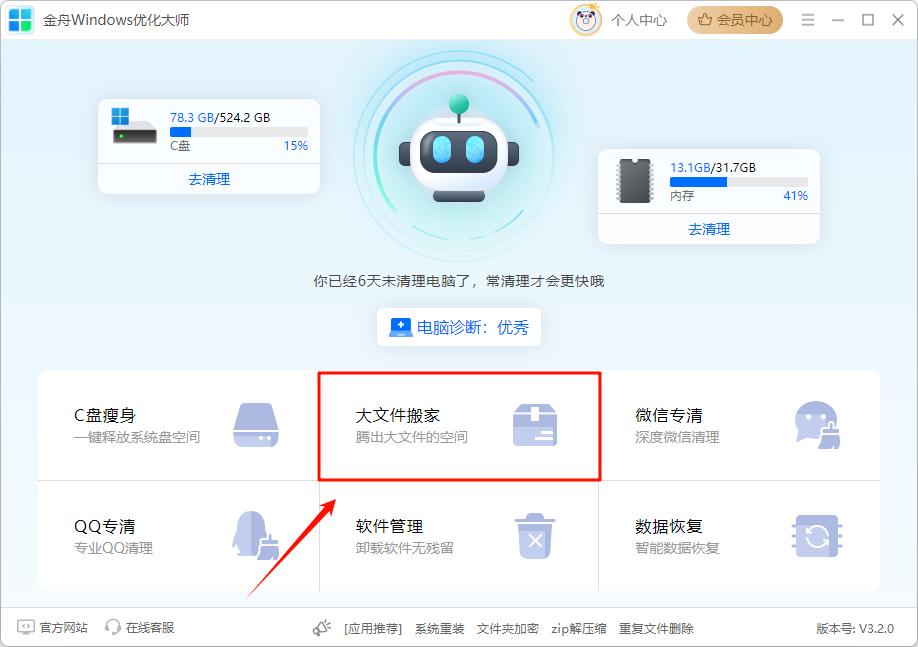
Task: Open 个人中心 personal center
Action: pos(639,20)
